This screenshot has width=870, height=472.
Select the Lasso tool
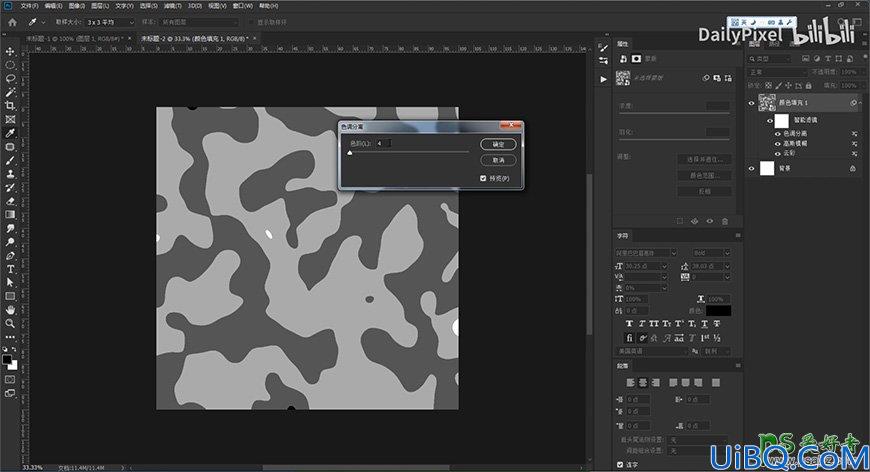pos(10,78)
